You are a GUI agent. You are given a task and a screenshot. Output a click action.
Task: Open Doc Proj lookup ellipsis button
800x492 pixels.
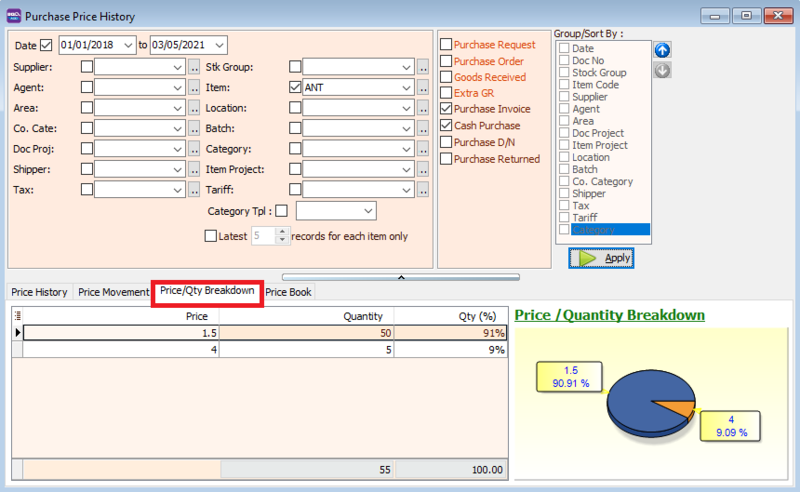tap(194, 149)
